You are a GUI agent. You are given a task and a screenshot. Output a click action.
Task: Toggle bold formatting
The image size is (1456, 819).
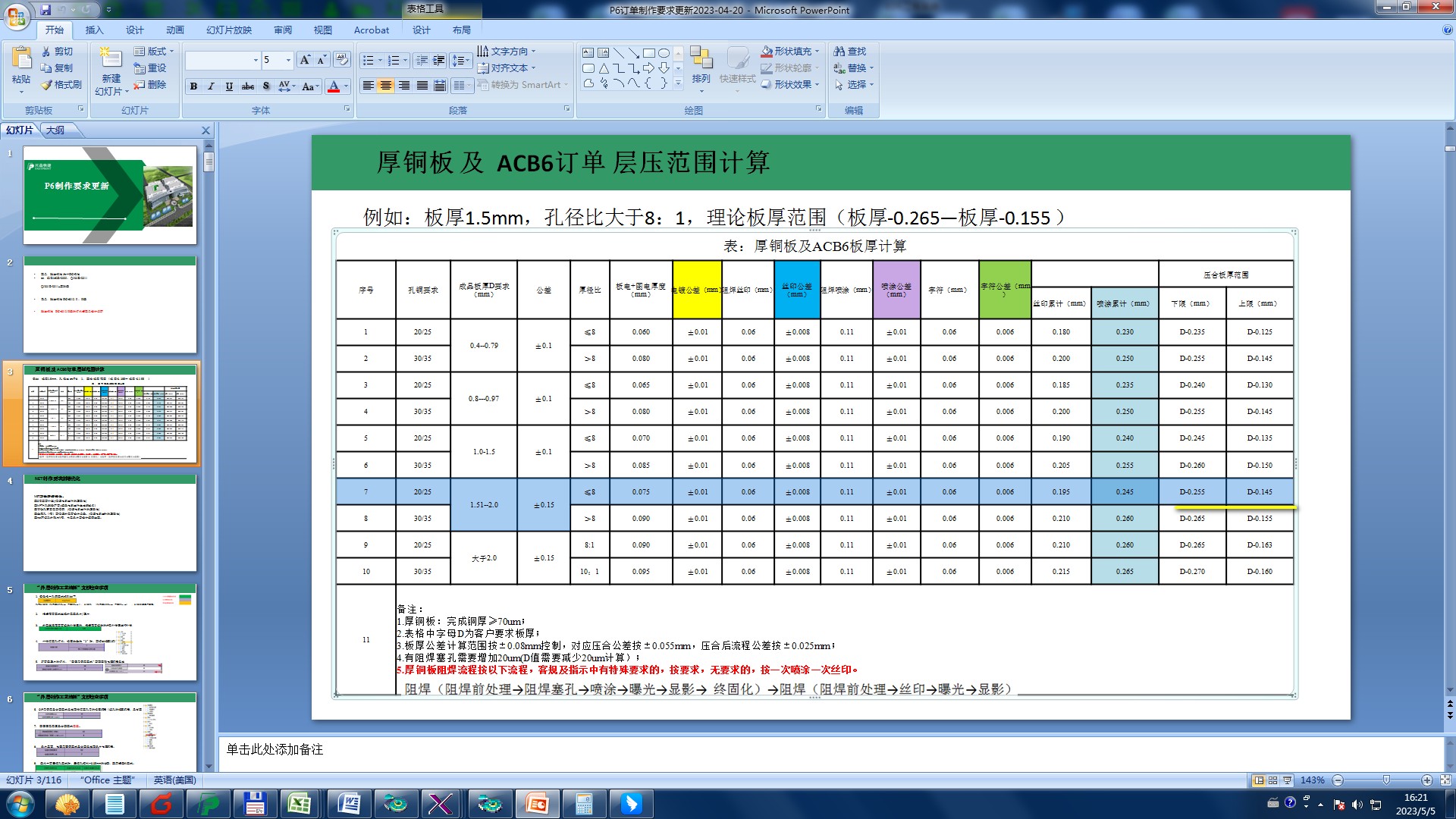(x=193, y=86)
